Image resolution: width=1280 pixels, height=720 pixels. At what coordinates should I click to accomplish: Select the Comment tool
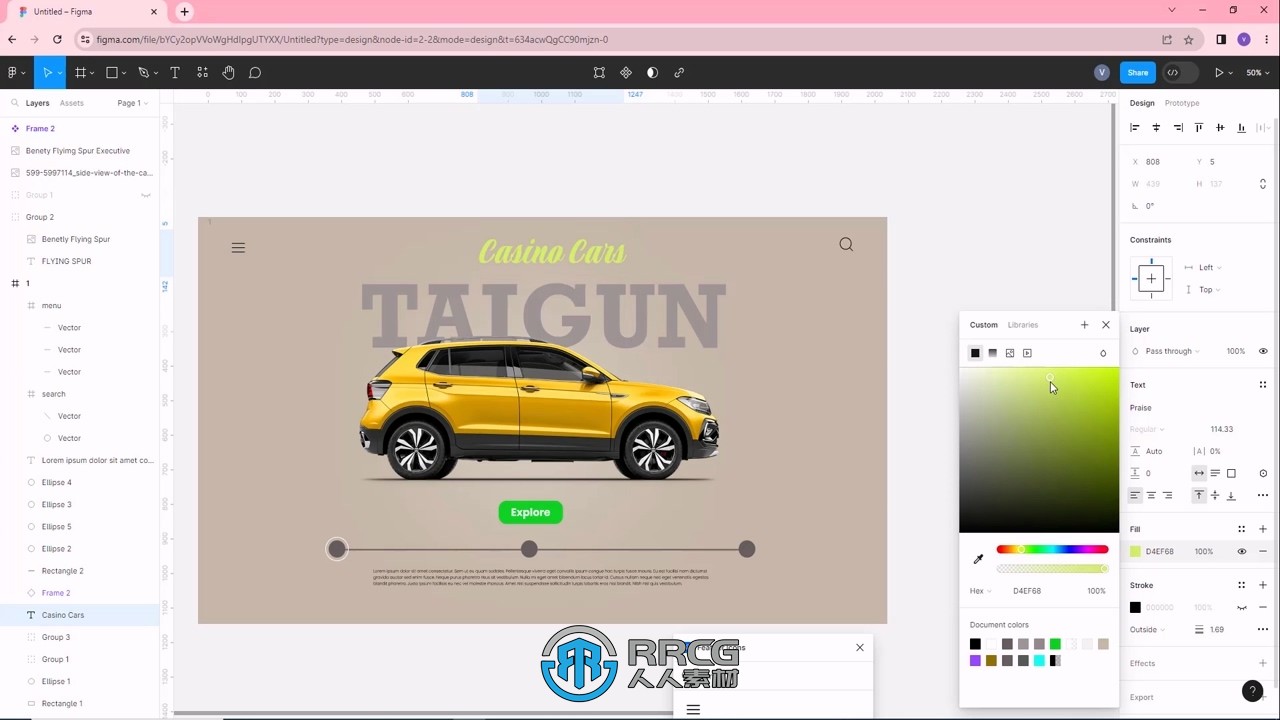tap(255, 73)
